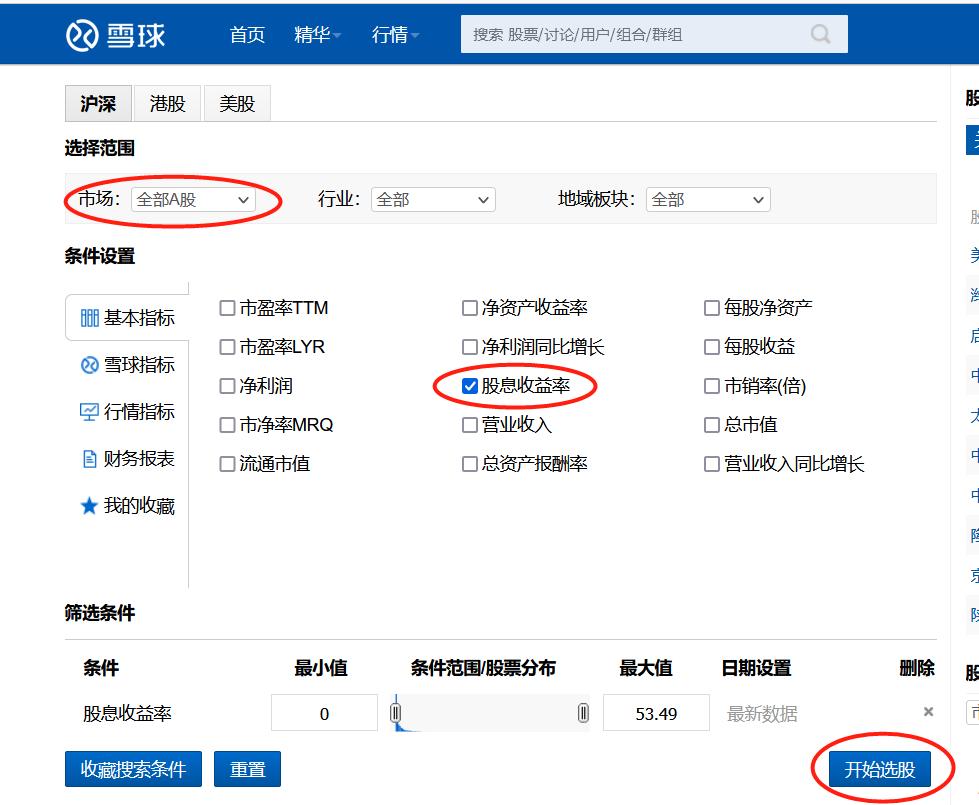The image size is (979, 805).
Task: Click the 开始选股 button
Action: tap(879, 768)
